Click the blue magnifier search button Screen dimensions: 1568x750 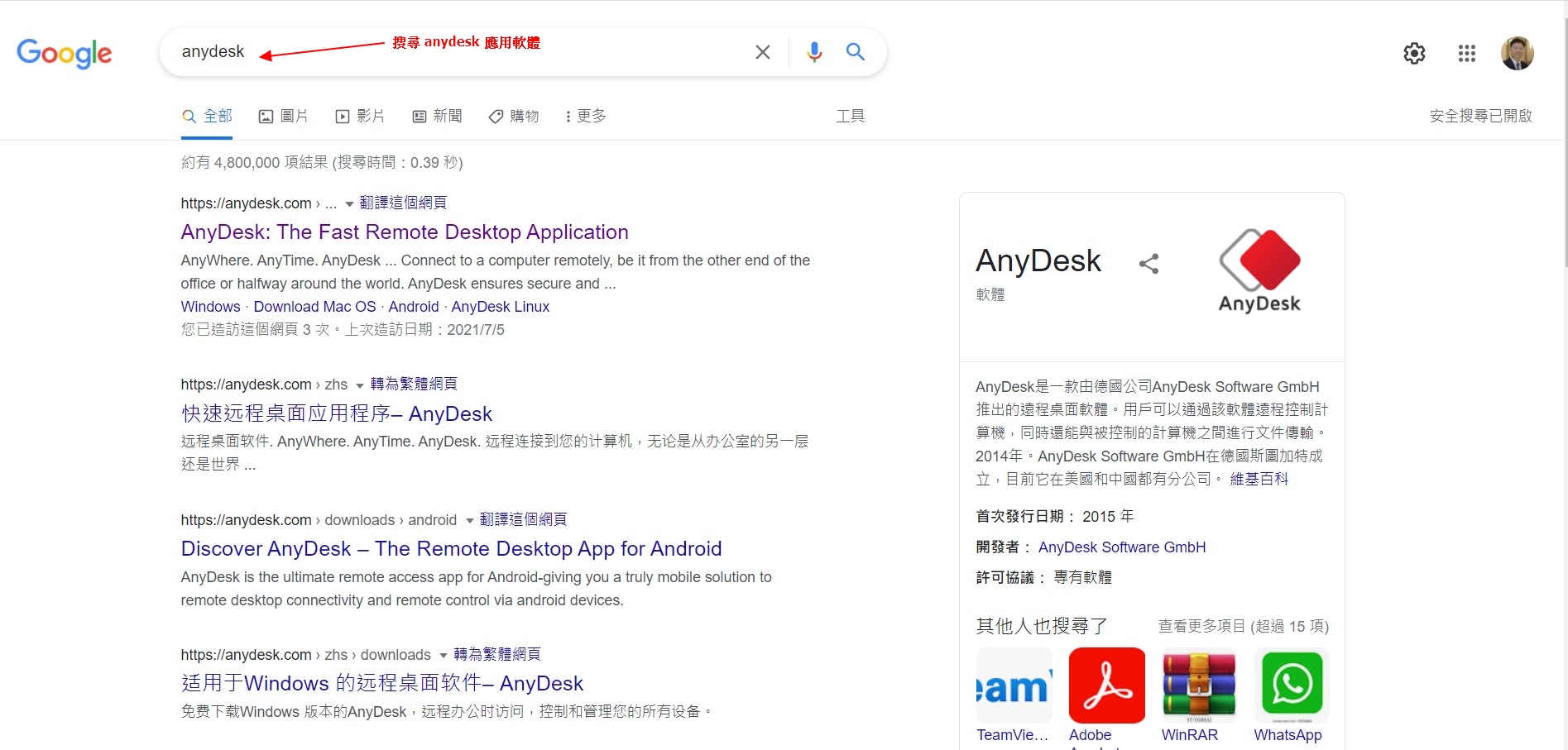856,52
